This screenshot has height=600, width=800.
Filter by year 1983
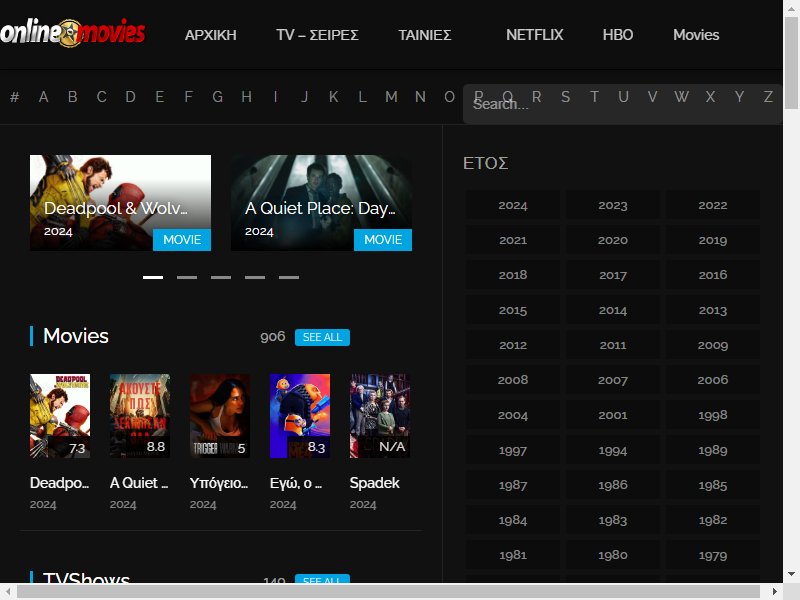(613, 520)
